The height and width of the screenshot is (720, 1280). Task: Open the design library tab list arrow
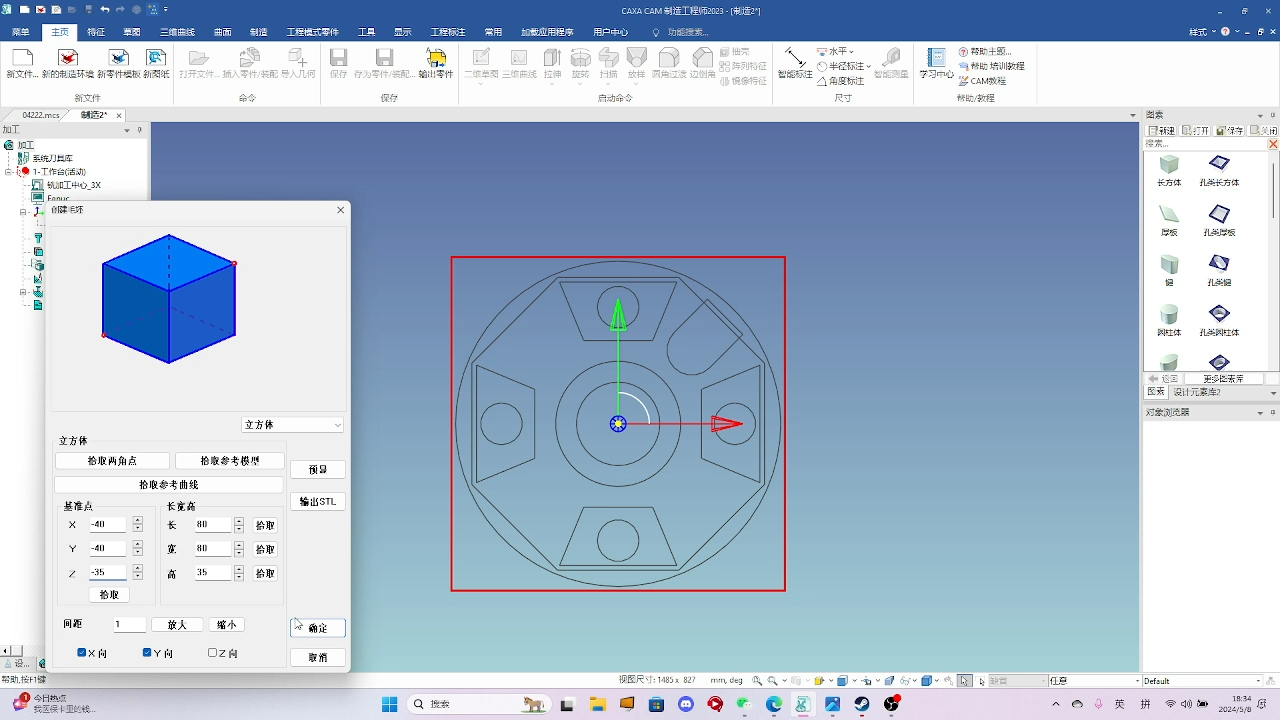pos(1273,393)
